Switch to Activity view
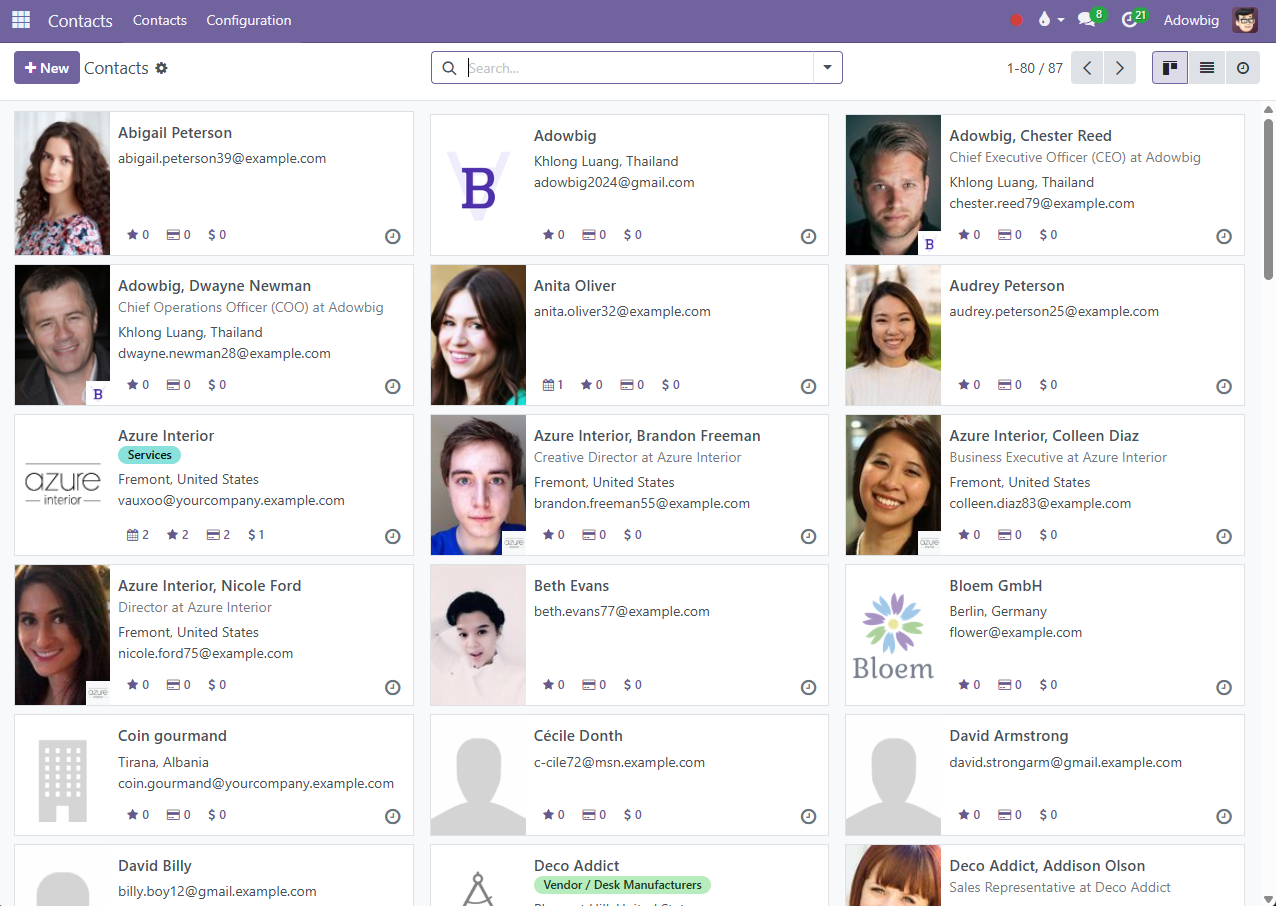Image resolution: width=1276 pixels, height=906 pixels. (1242, 68)
